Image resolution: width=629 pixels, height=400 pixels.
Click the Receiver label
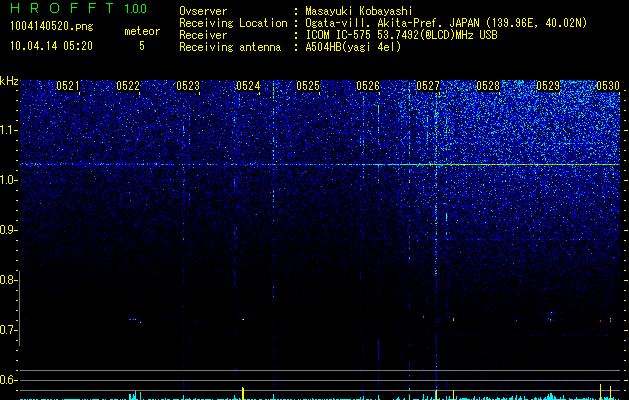point(203,35)
